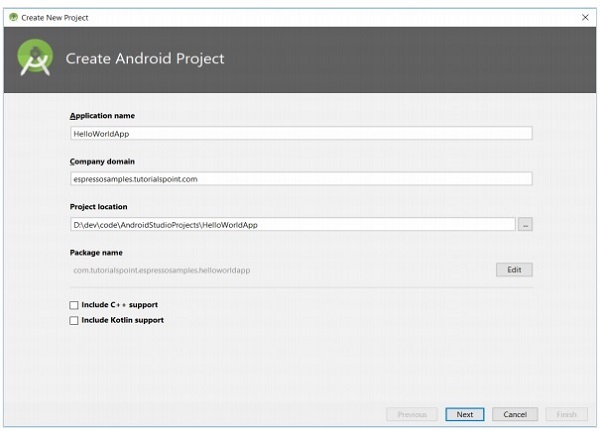The image size is (600, 431).
Task: Edit the package name
Action: coord(514,270)
